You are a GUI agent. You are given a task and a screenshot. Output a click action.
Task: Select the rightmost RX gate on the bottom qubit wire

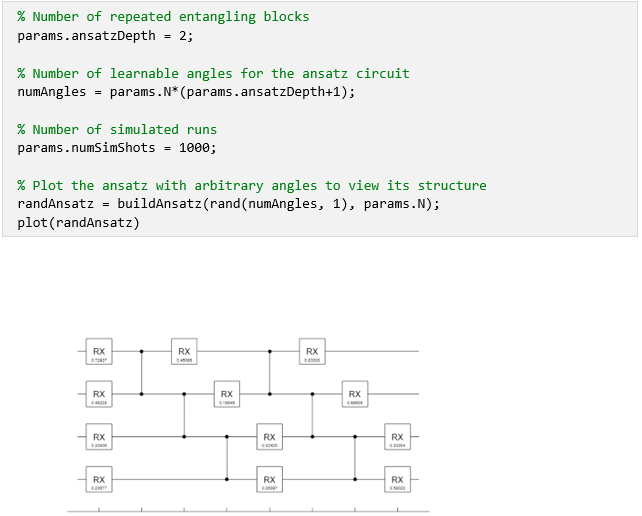397,480
